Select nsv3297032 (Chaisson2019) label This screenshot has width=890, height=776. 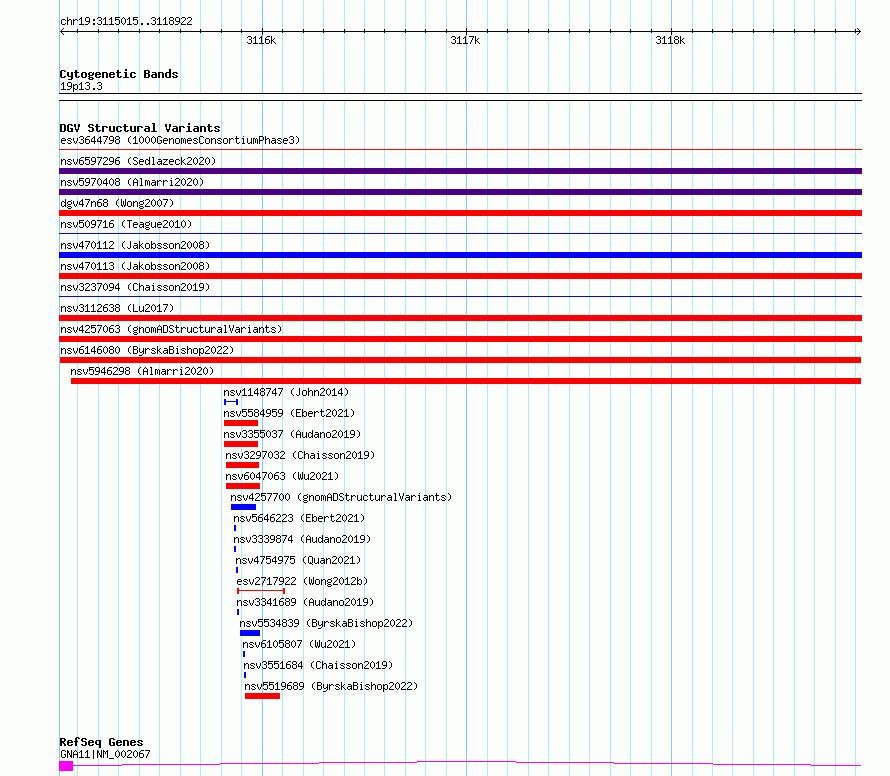point(300,455)
